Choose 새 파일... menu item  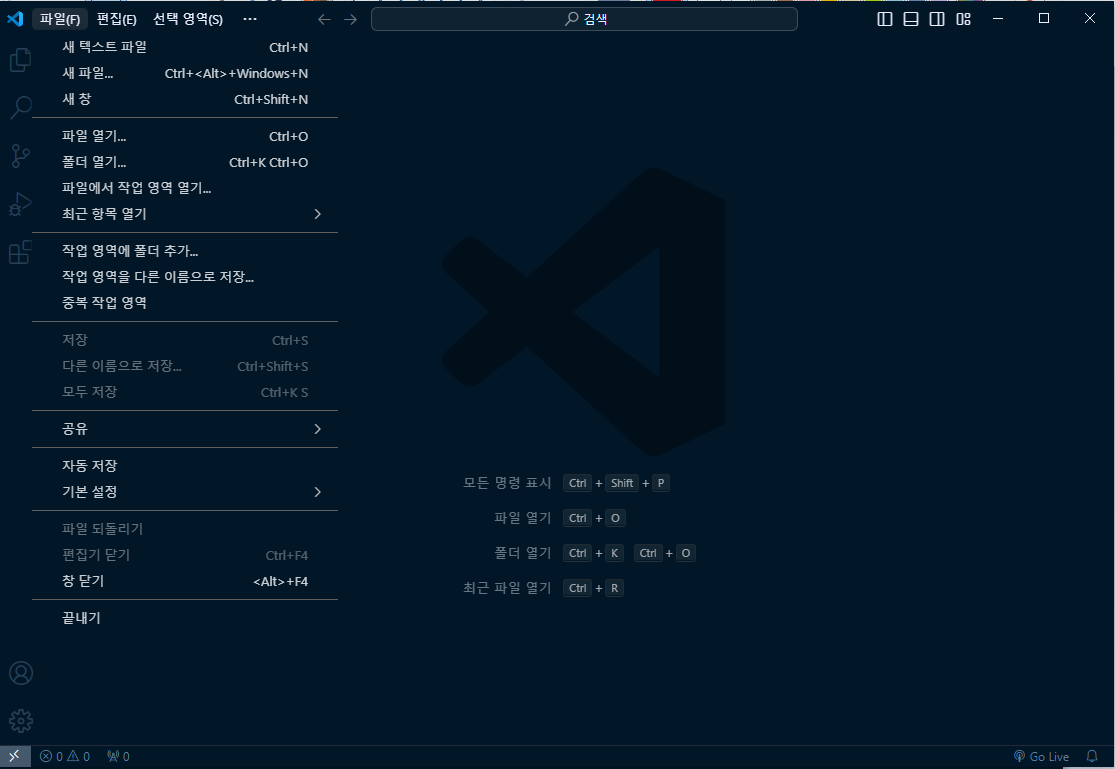[185, 73]
